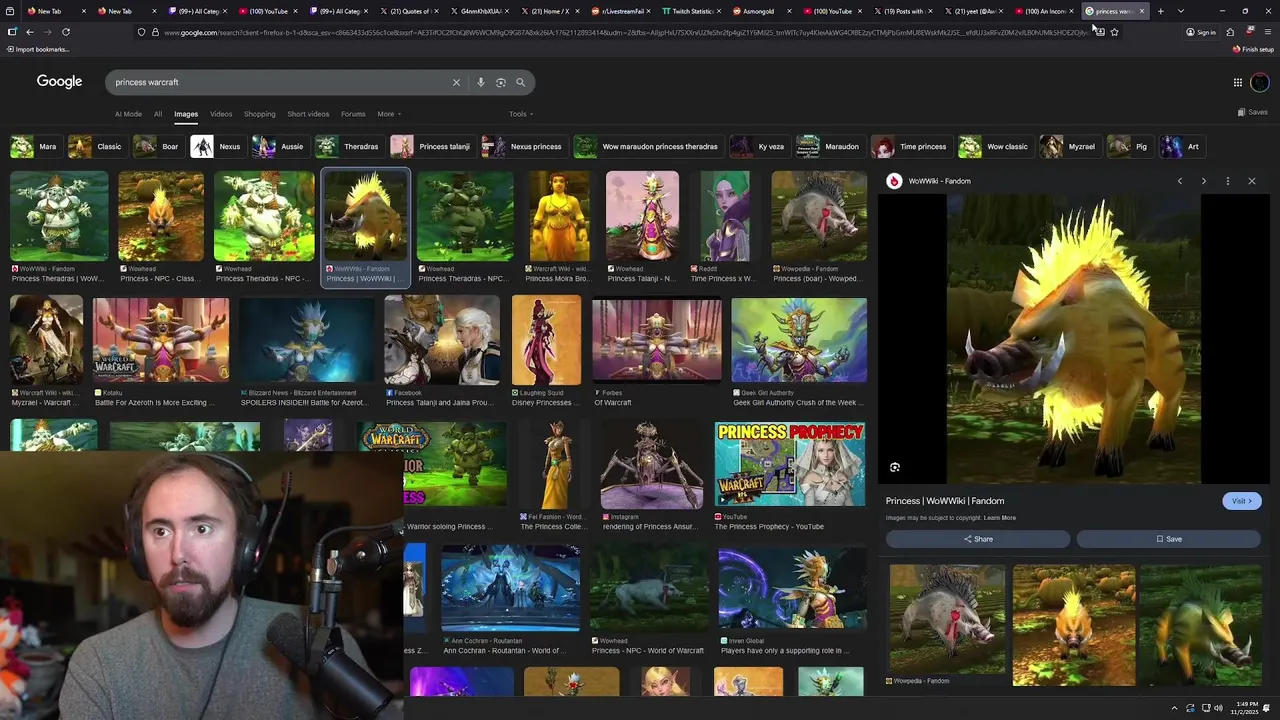Select Wow maraudon princess theradras chip
This screenshot has width=1280, height=720.
point(647,146)
